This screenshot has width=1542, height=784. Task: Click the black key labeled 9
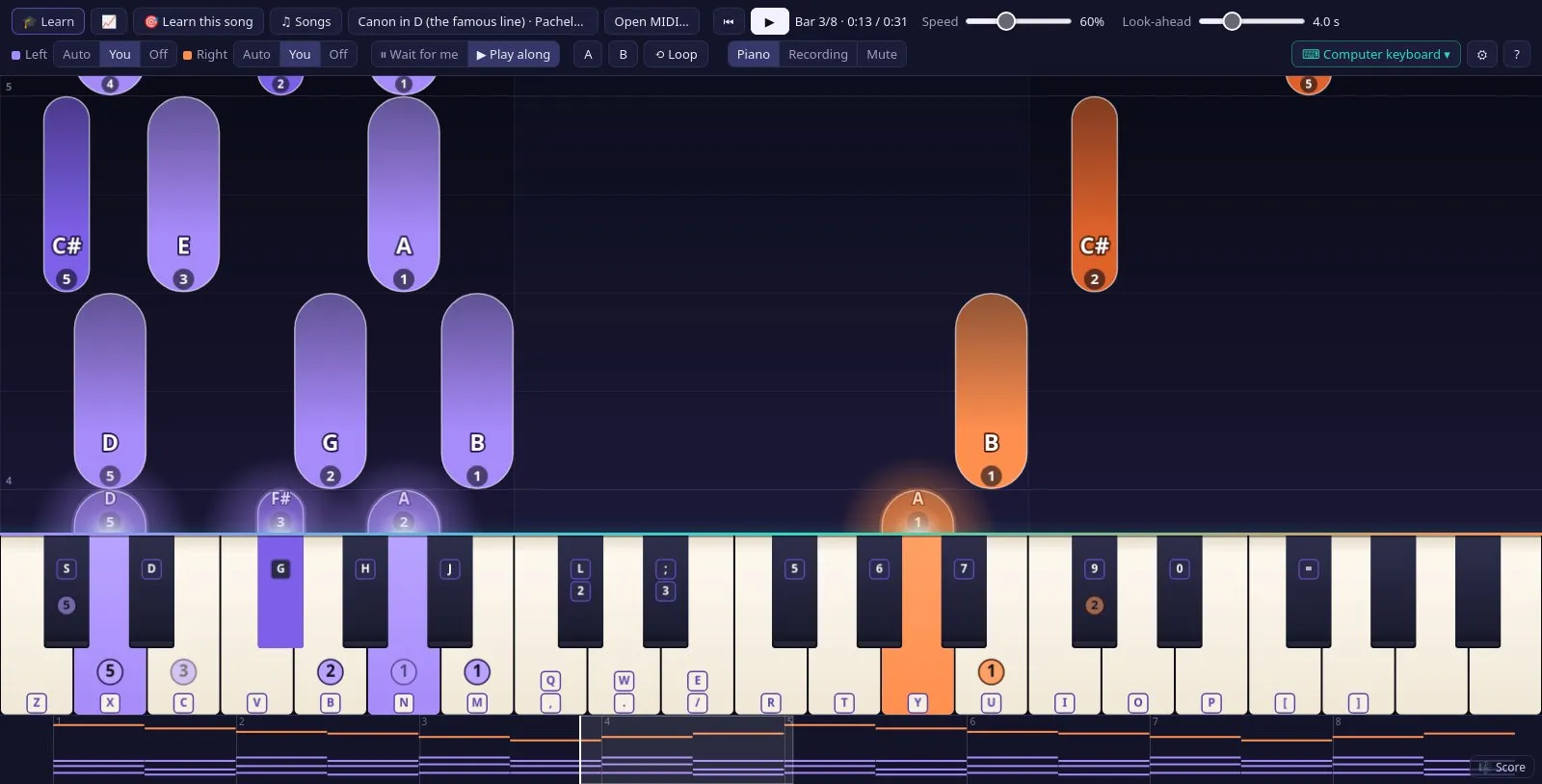tap(1094, 591)
